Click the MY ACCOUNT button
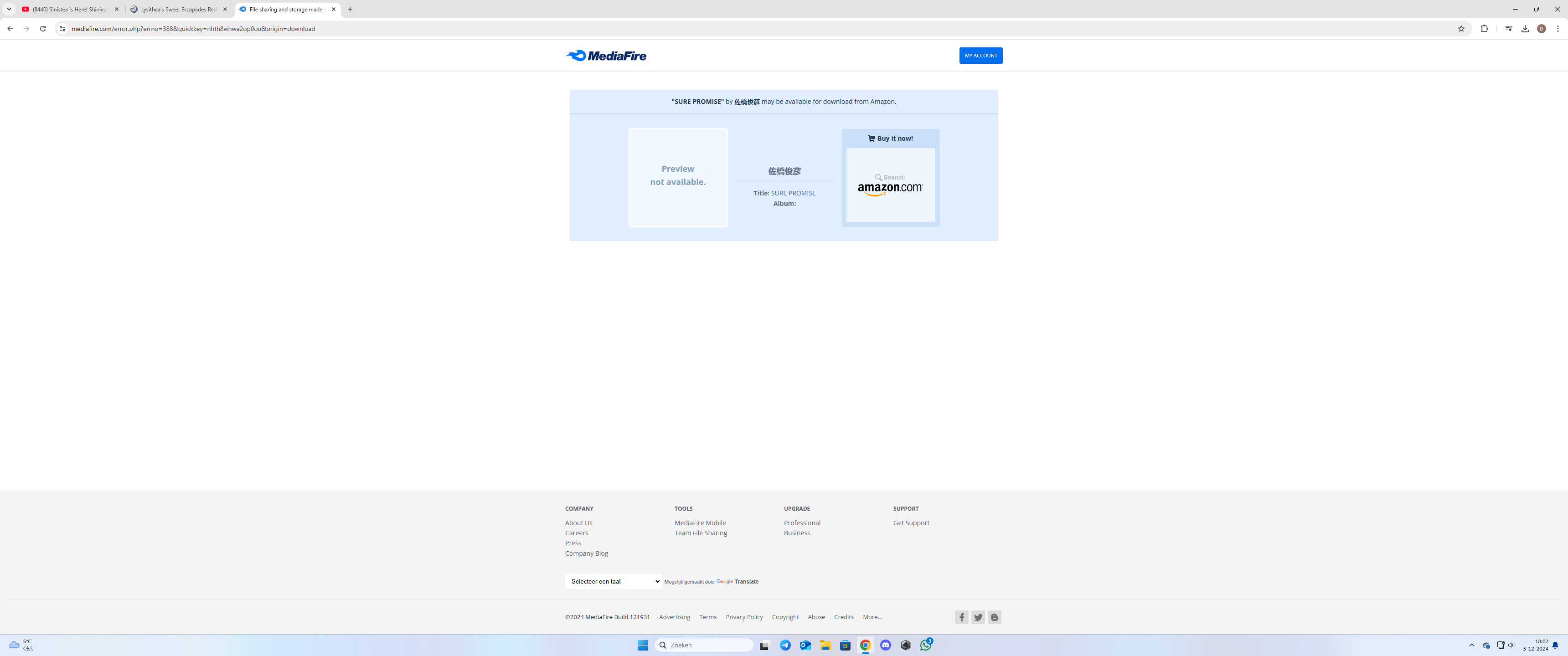The height and width of the screenshot is (656, 1568). pyautogui.click(x=980, y=56)
